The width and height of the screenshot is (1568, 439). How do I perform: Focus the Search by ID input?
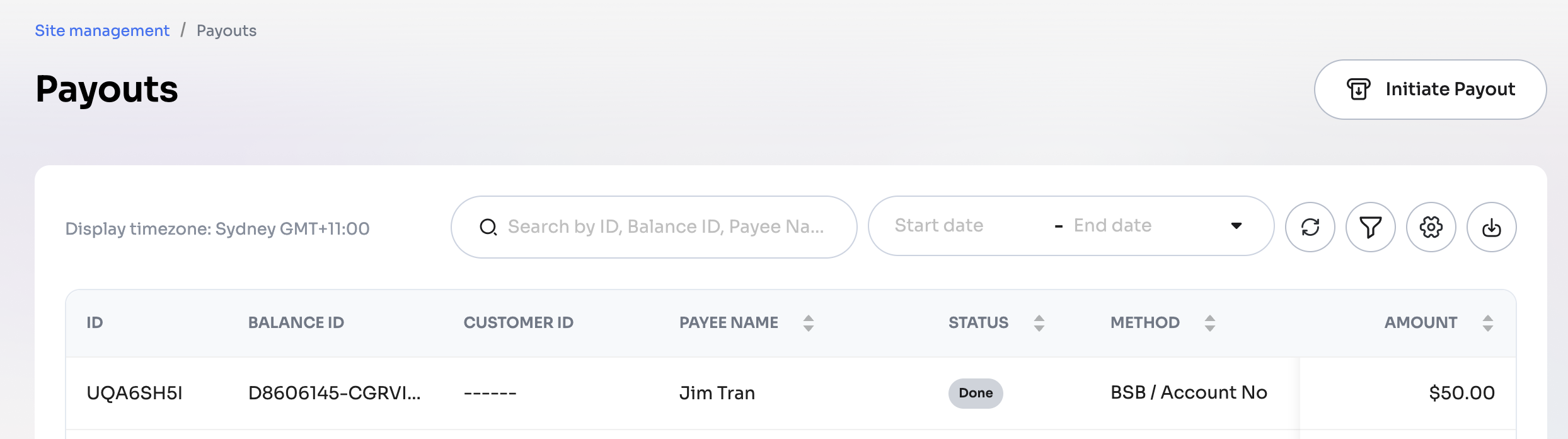(666, 227)
